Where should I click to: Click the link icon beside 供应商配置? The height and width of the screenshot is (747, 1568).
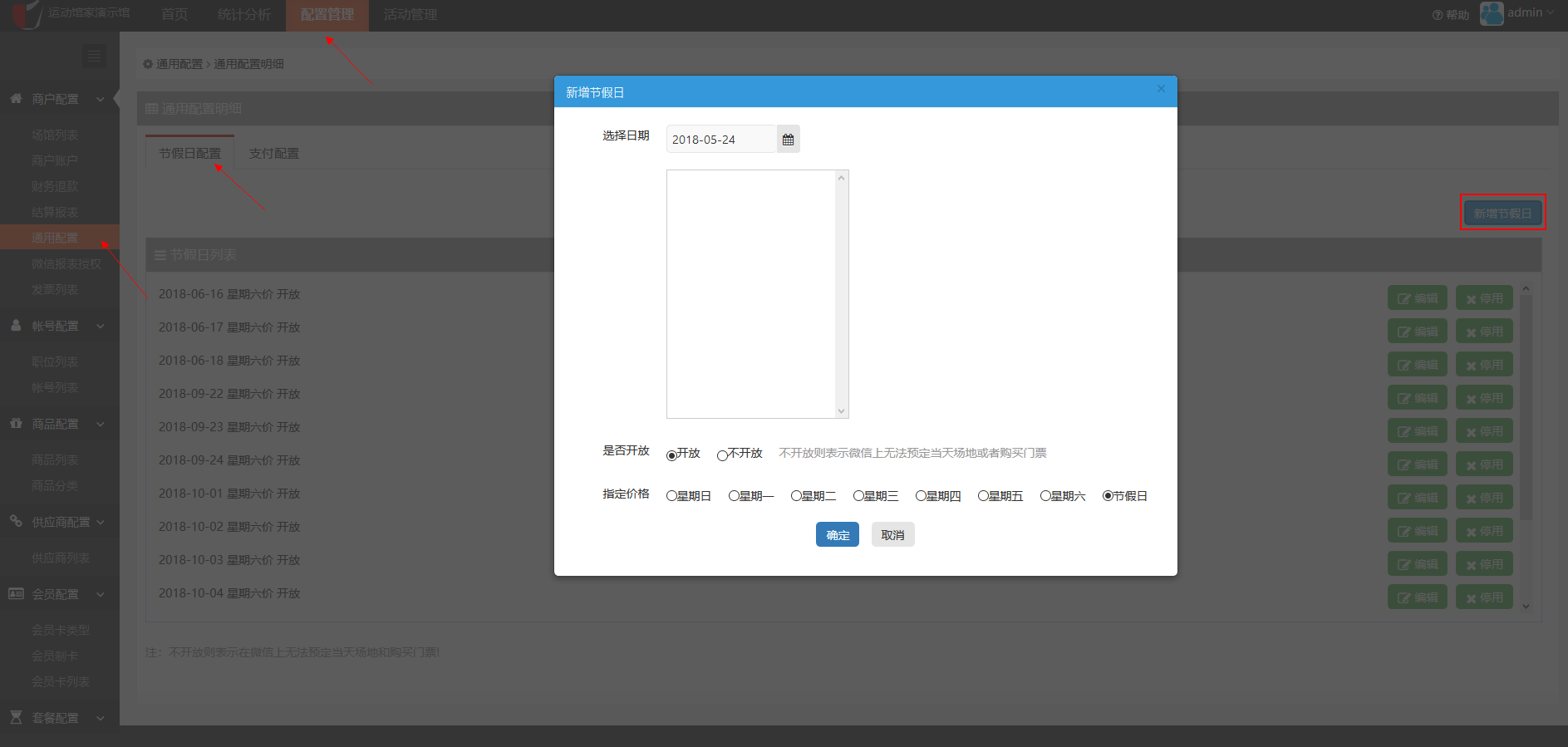(x=16, y=521)
